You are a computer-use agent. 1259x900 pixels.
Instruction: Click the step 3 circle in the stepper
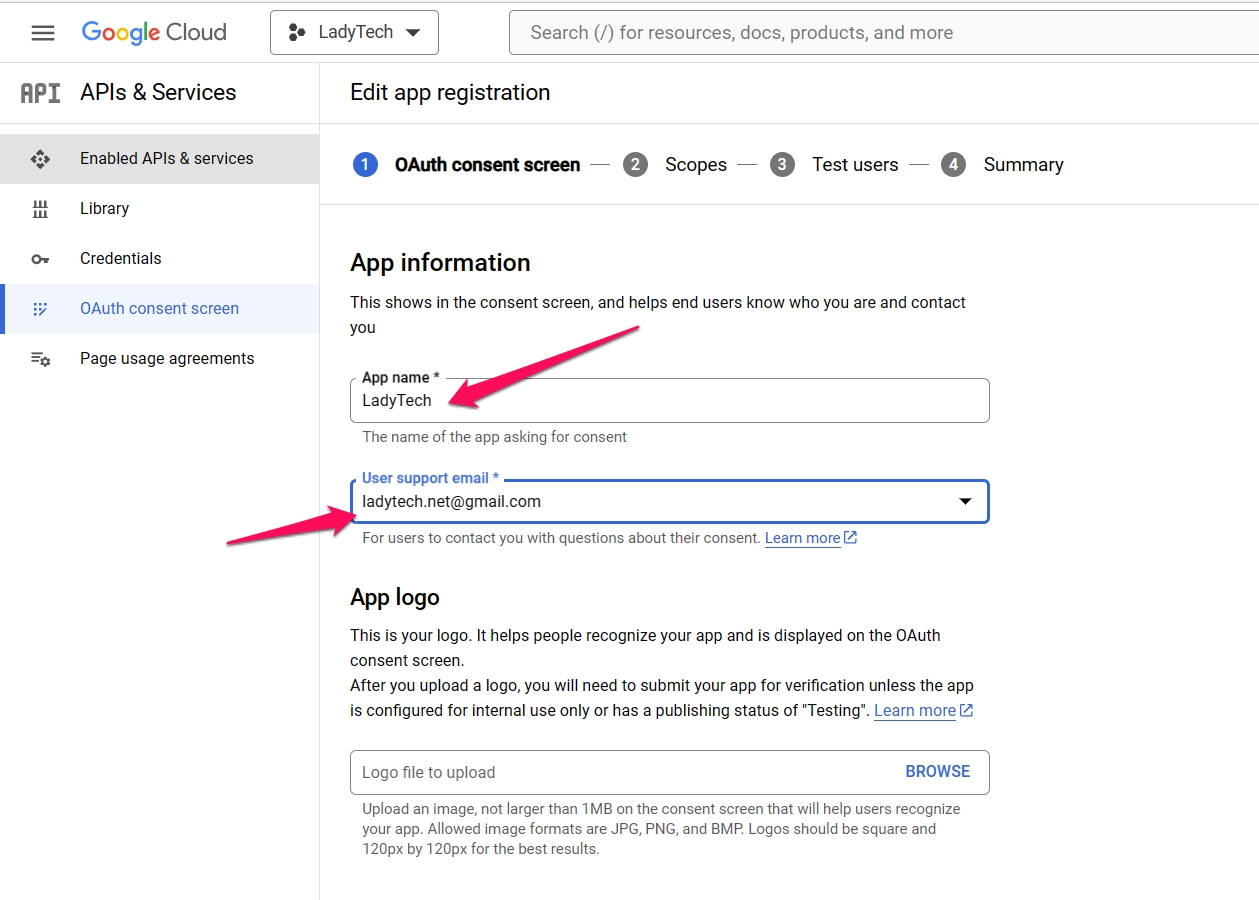[x=782, y=165]
